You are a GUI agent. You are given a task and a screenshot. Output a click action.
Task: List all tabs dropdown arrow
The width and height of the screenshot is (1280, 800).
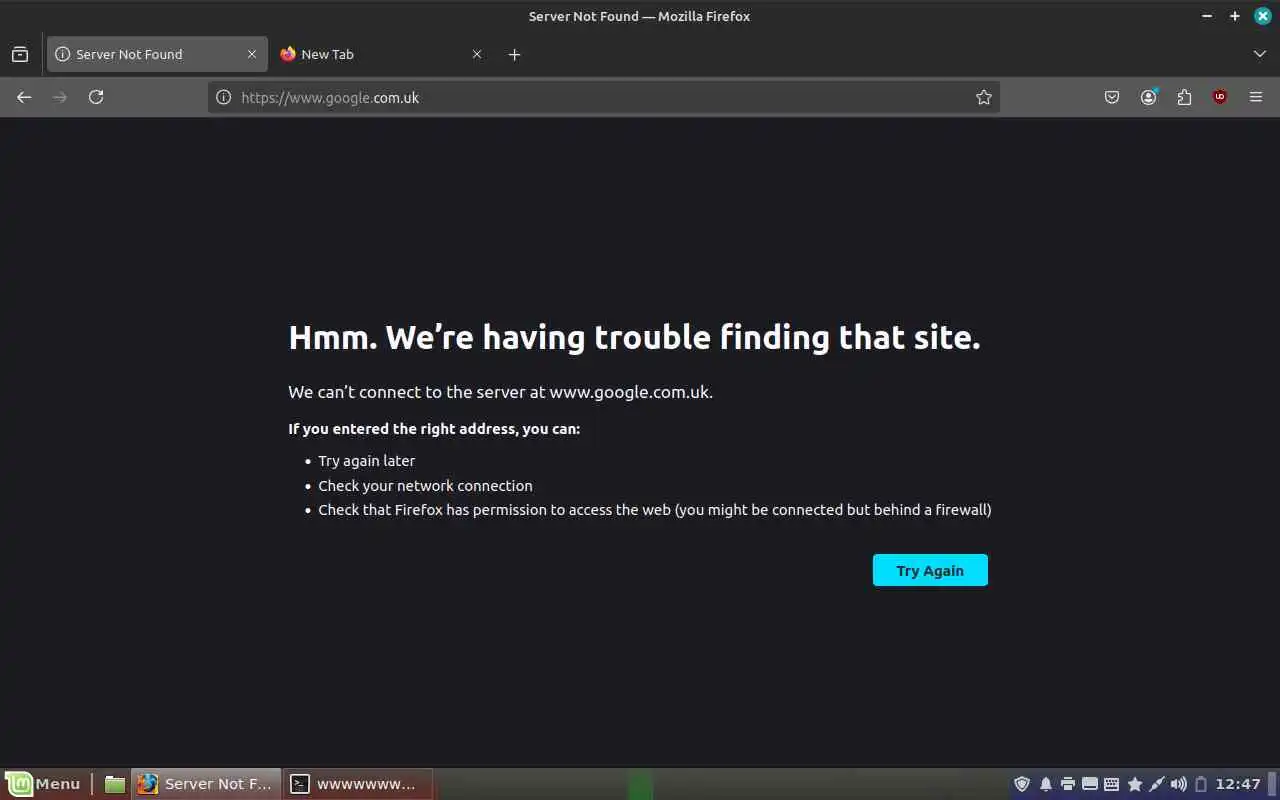tap(1259, 54)
